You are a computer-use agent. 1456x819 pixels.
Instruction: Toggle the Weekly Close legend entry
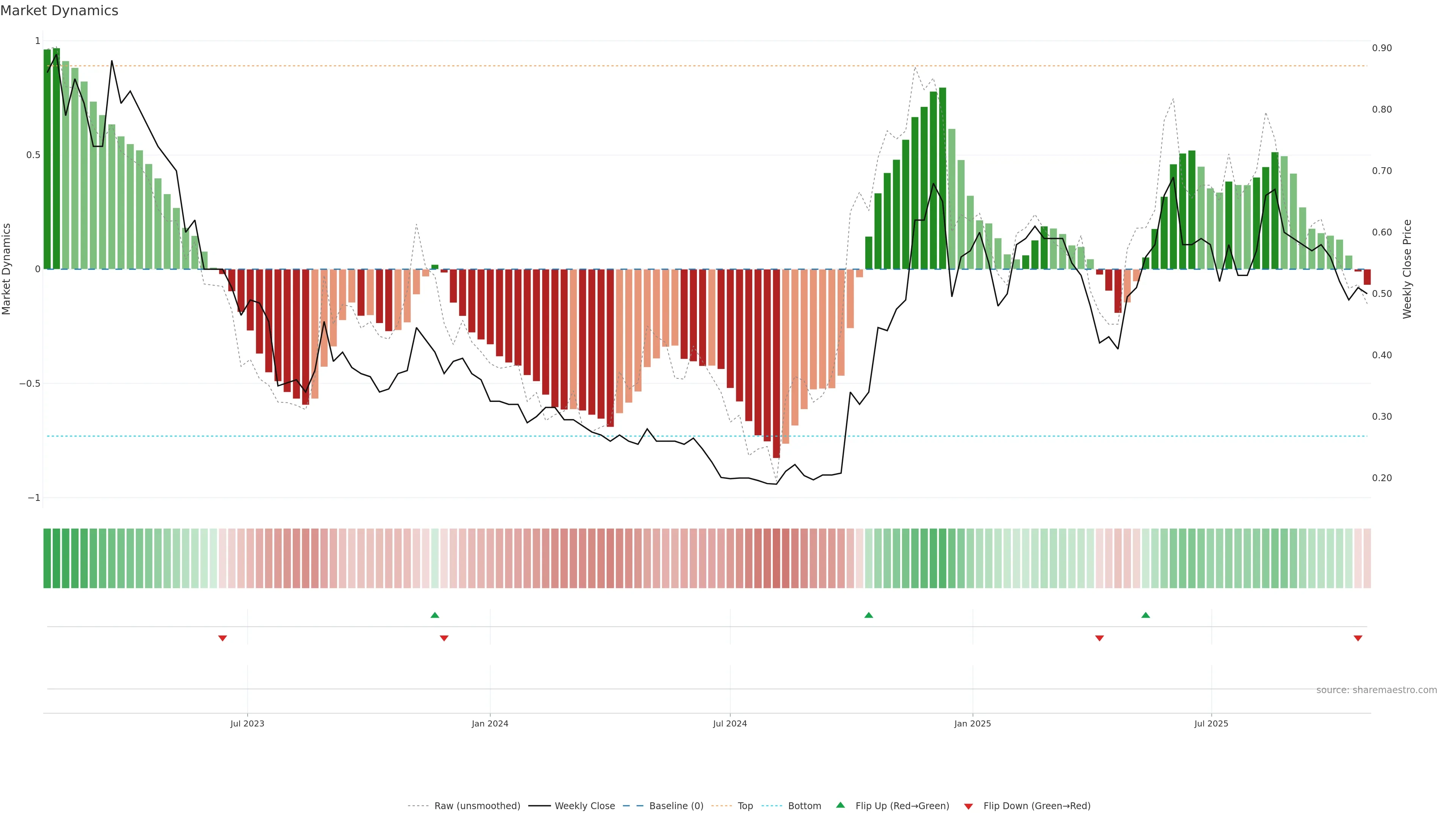(x=584, y=806)
